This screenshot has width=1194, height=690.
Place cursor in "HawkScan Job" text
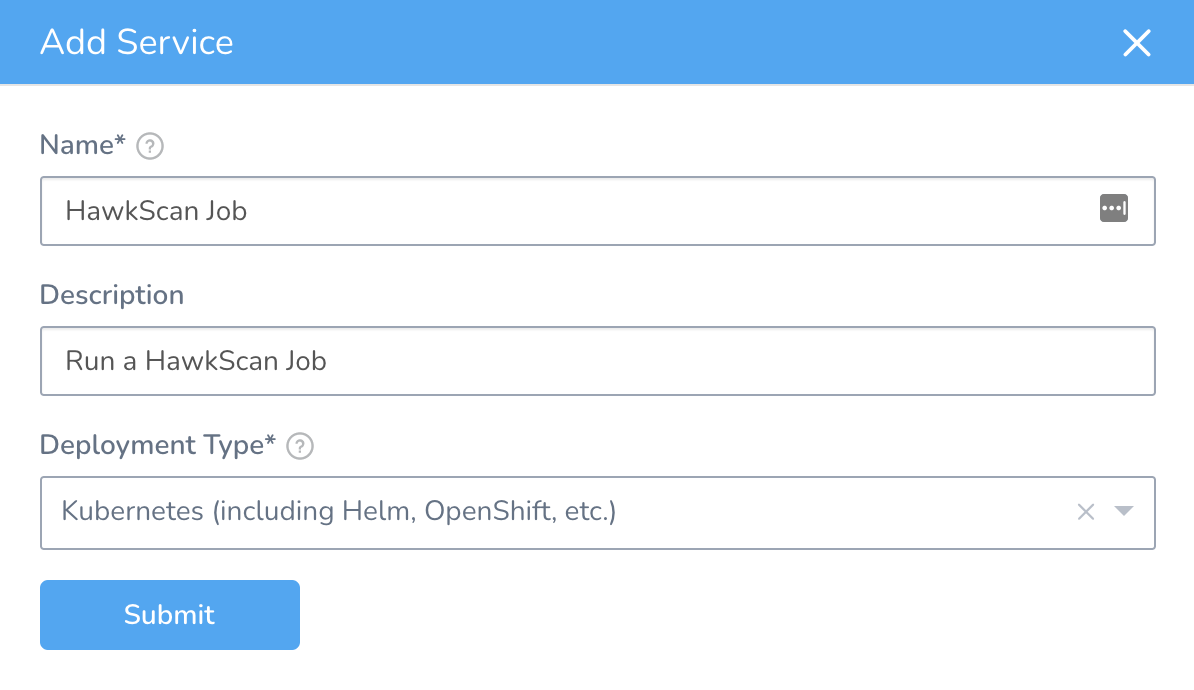click(x=156, y=211)
